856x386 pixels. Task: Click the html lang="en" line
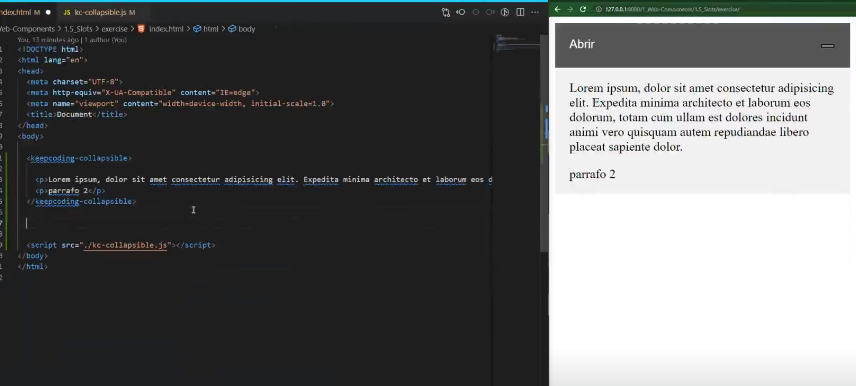[52, 60]
